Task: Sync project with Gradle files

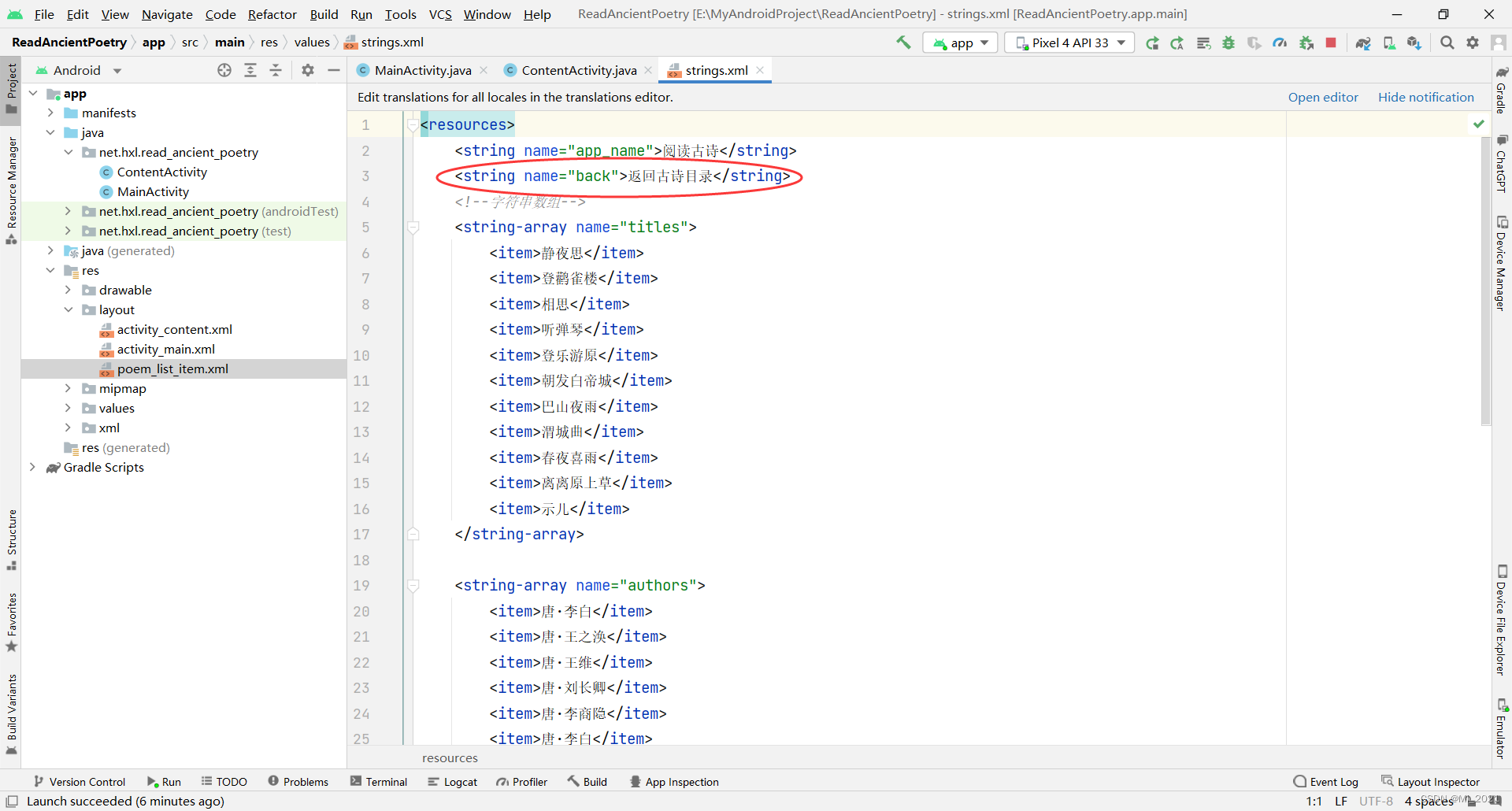Action: 1363,43
